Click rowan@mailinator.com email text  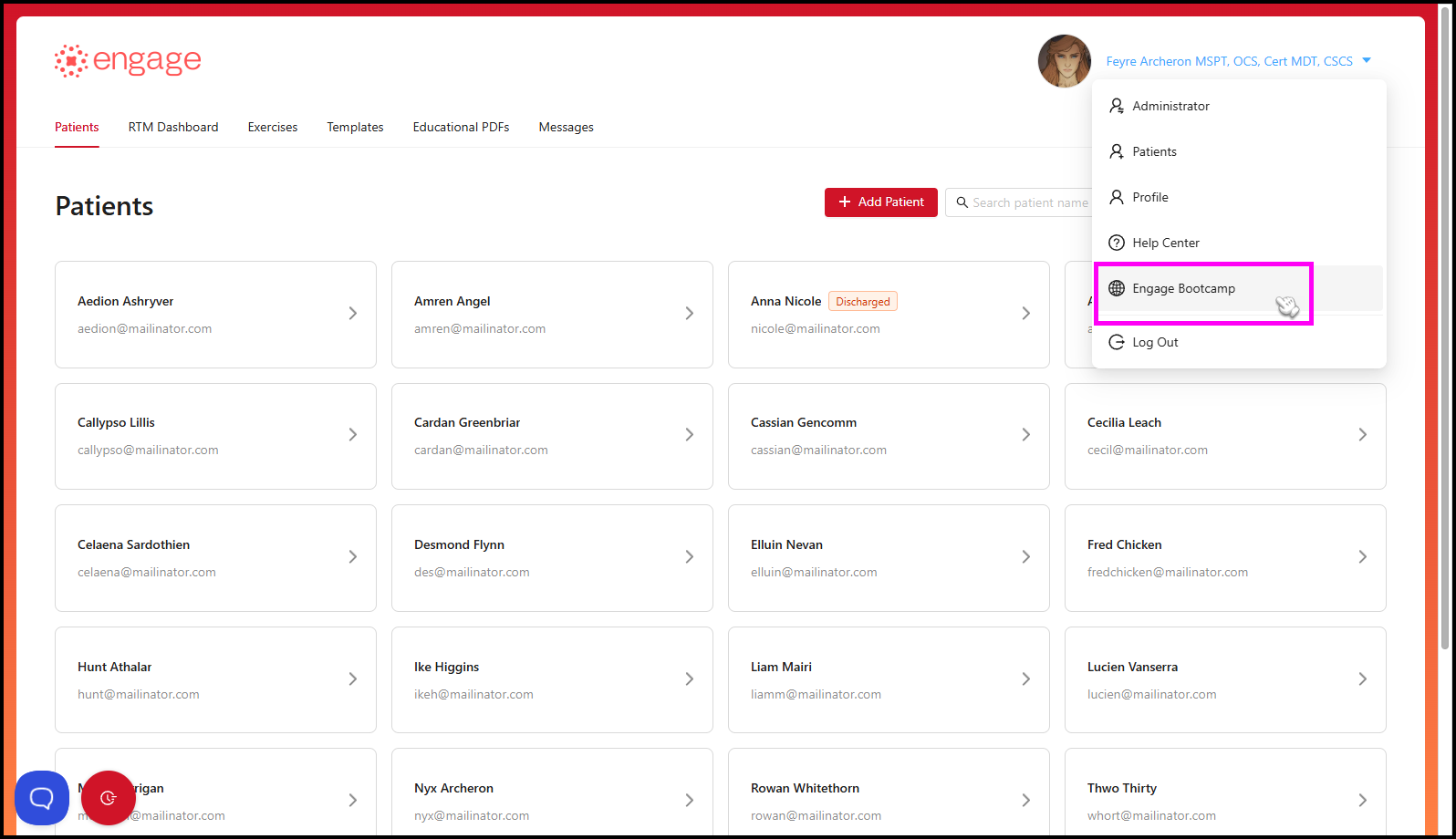tap(816, 815)
